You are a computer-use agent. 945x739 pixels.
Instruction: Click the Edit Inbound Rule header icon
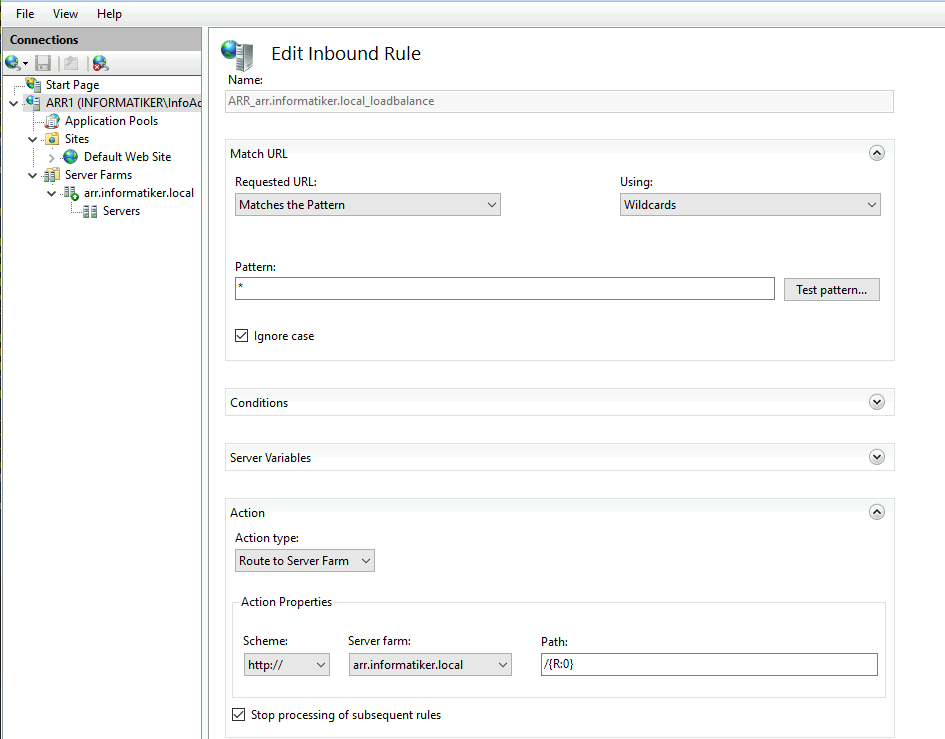click(237, 55)
